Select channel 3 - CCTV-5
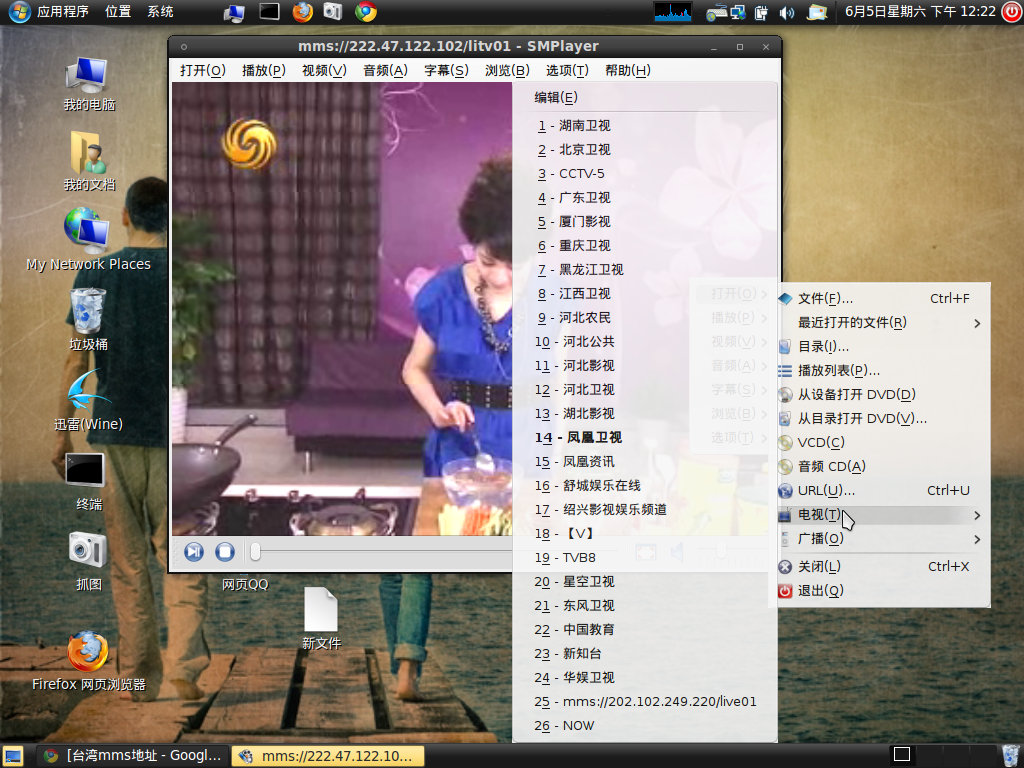The width and height of the screenshot is (1024, 768). coord(645,174)
